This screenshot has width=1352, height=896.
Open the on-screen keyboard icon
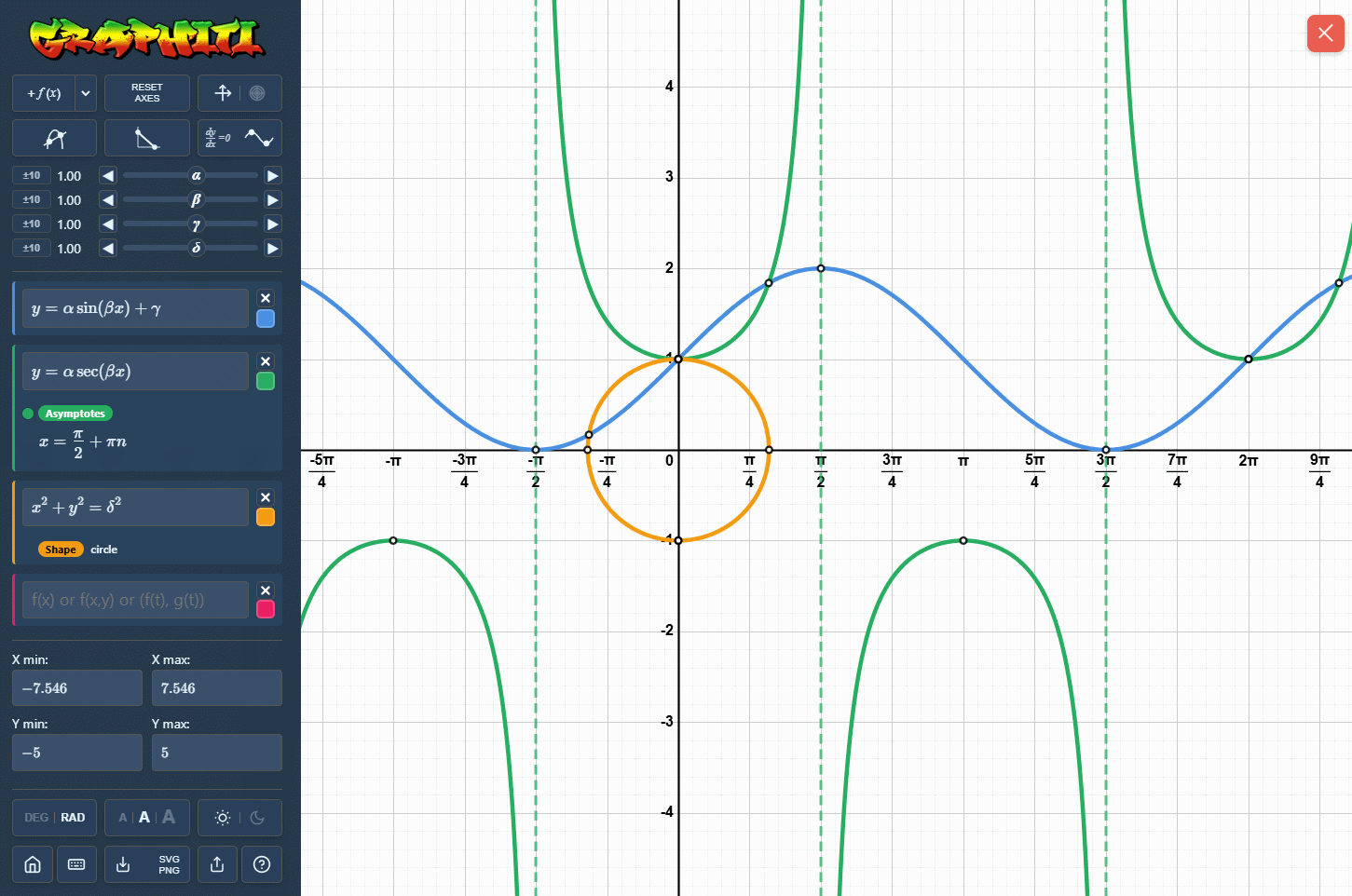tap(76, 864)
